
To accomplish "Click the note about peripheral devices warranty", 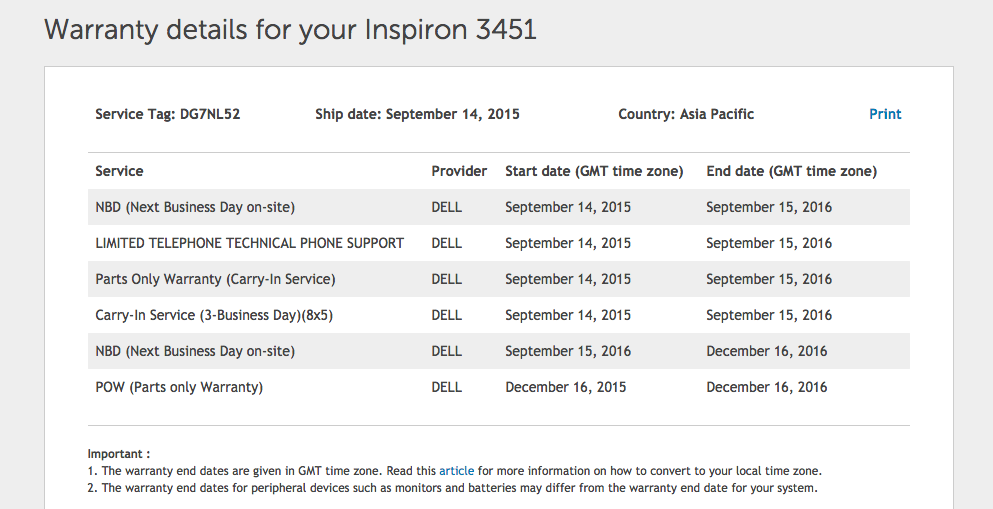I will pyautogui.click(x=453, y=488).
